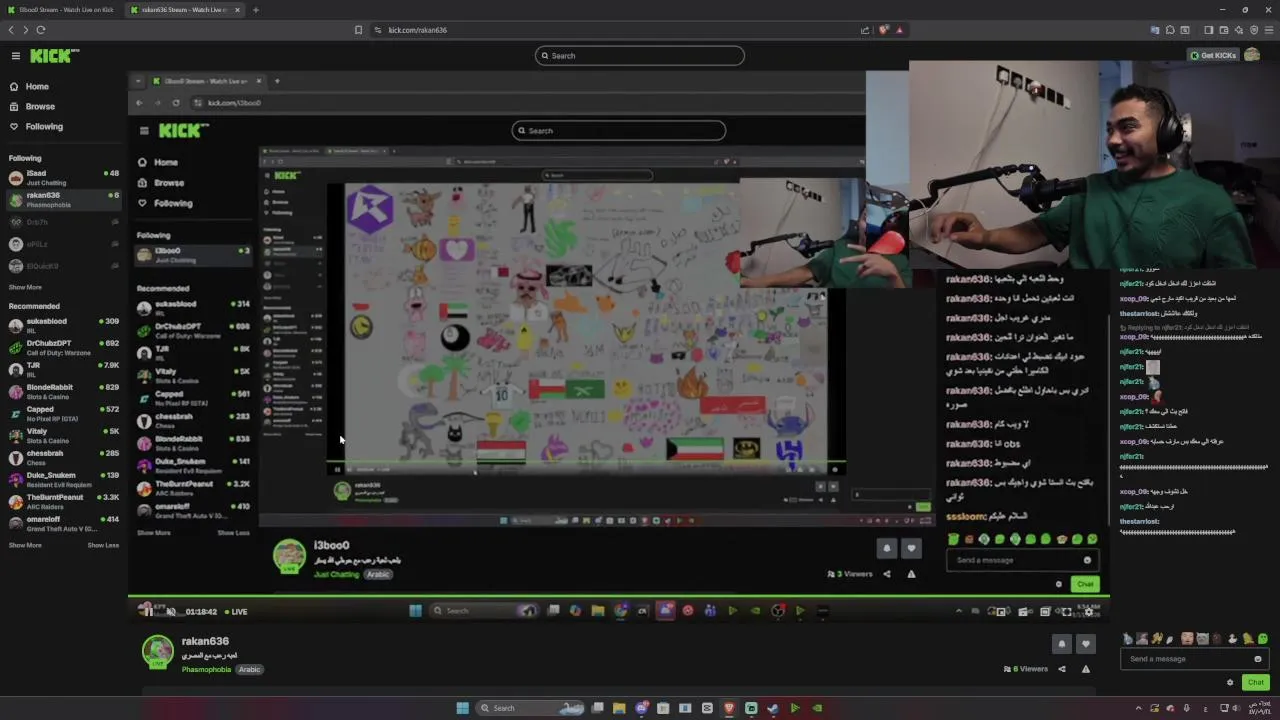Viewport: 1280px width, 720px height.
Task: Reload the kick.com/rakan636 page
Action: pos(41,30)
